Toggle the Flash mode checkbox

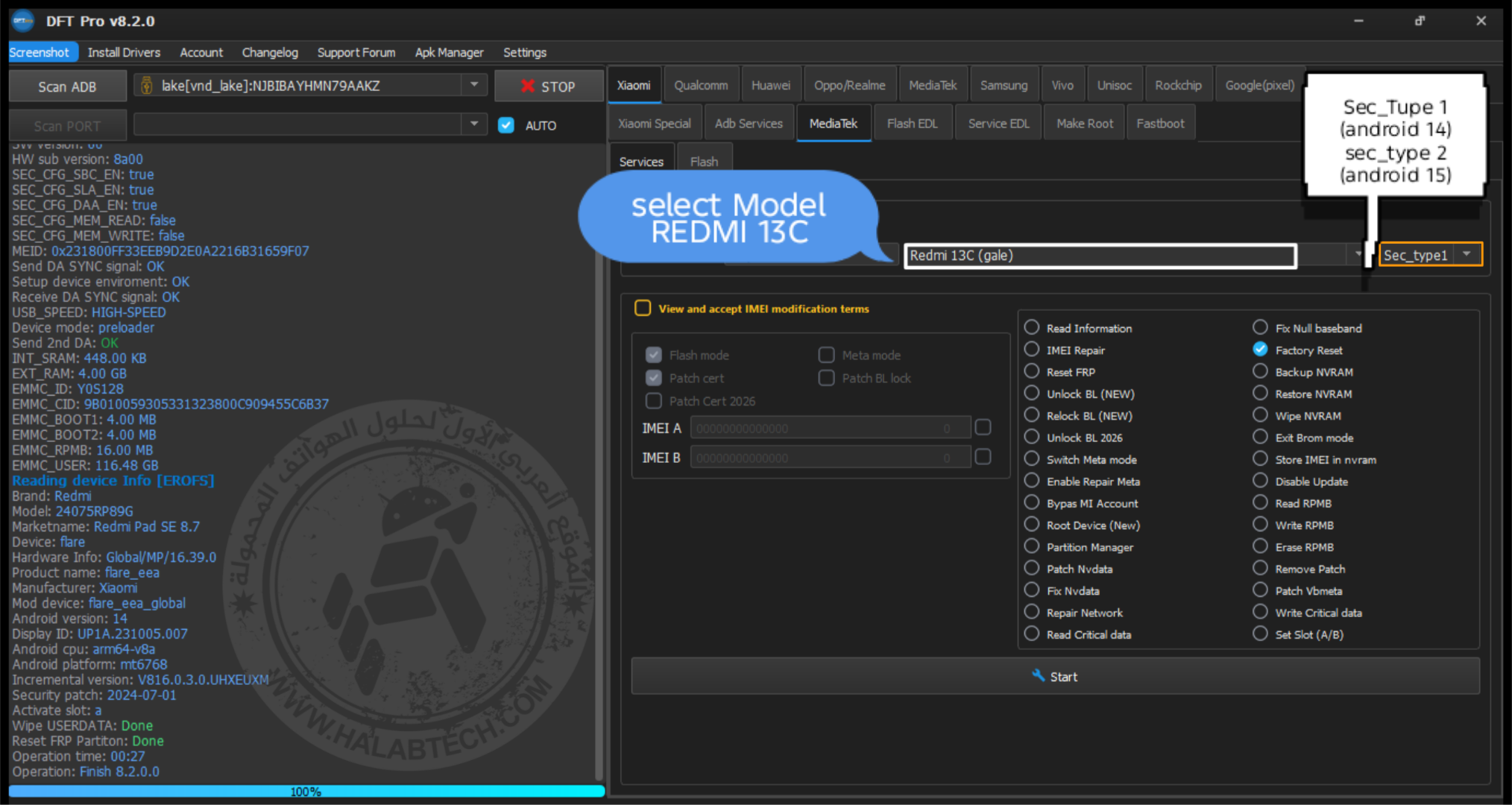pyautogui.click(x=654, y=355)
